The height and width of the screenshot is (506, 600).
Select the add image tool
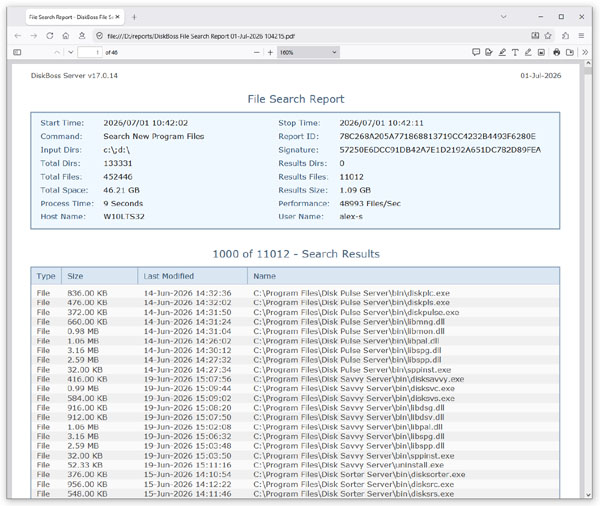point(541,52)
